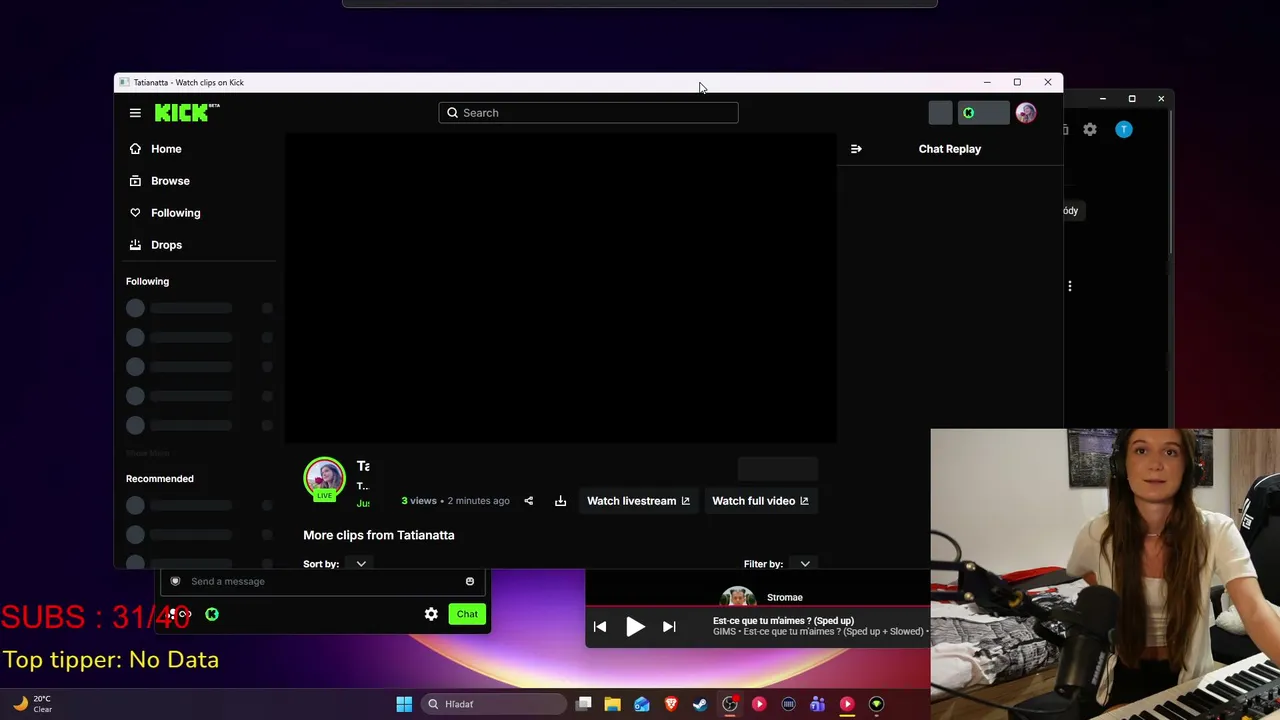Click the Kick coin icon below chat
Image resolution: width=1280 pixels, height=720 pixels.
(212, 614)
